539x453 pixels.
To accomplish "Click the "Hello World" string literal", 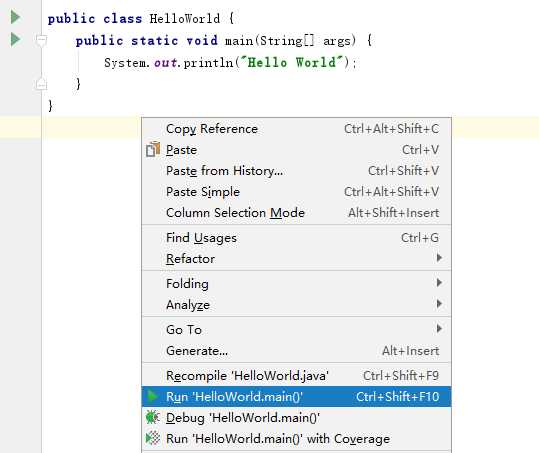I will point(292,63).
